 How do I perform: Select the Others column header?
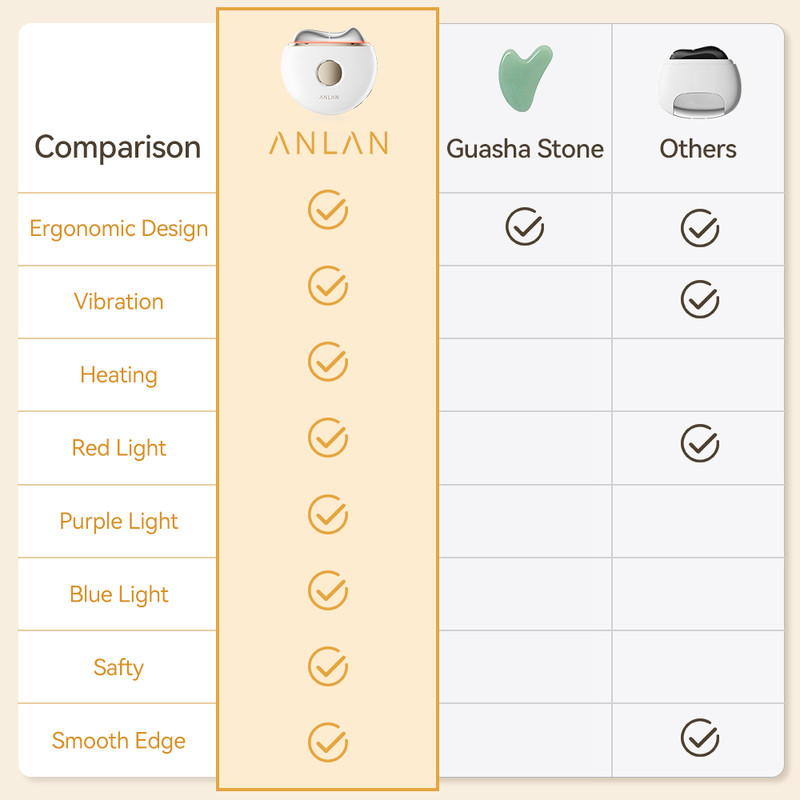pyautogui.click(x=698, y=149)
